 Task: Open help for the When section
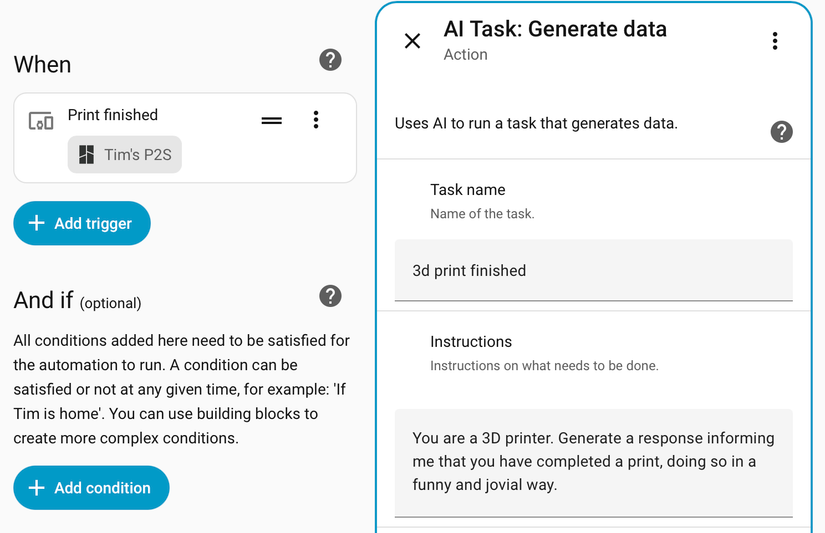330,60
